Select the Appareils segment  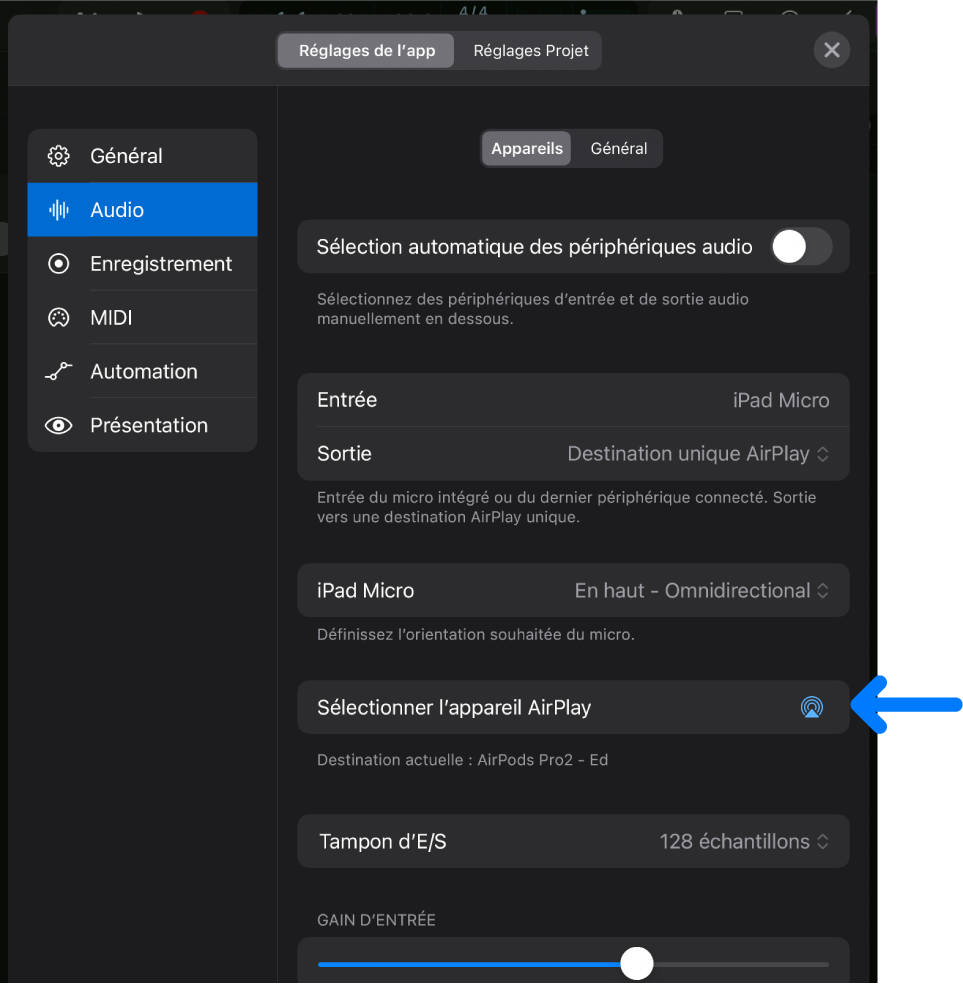525,148
